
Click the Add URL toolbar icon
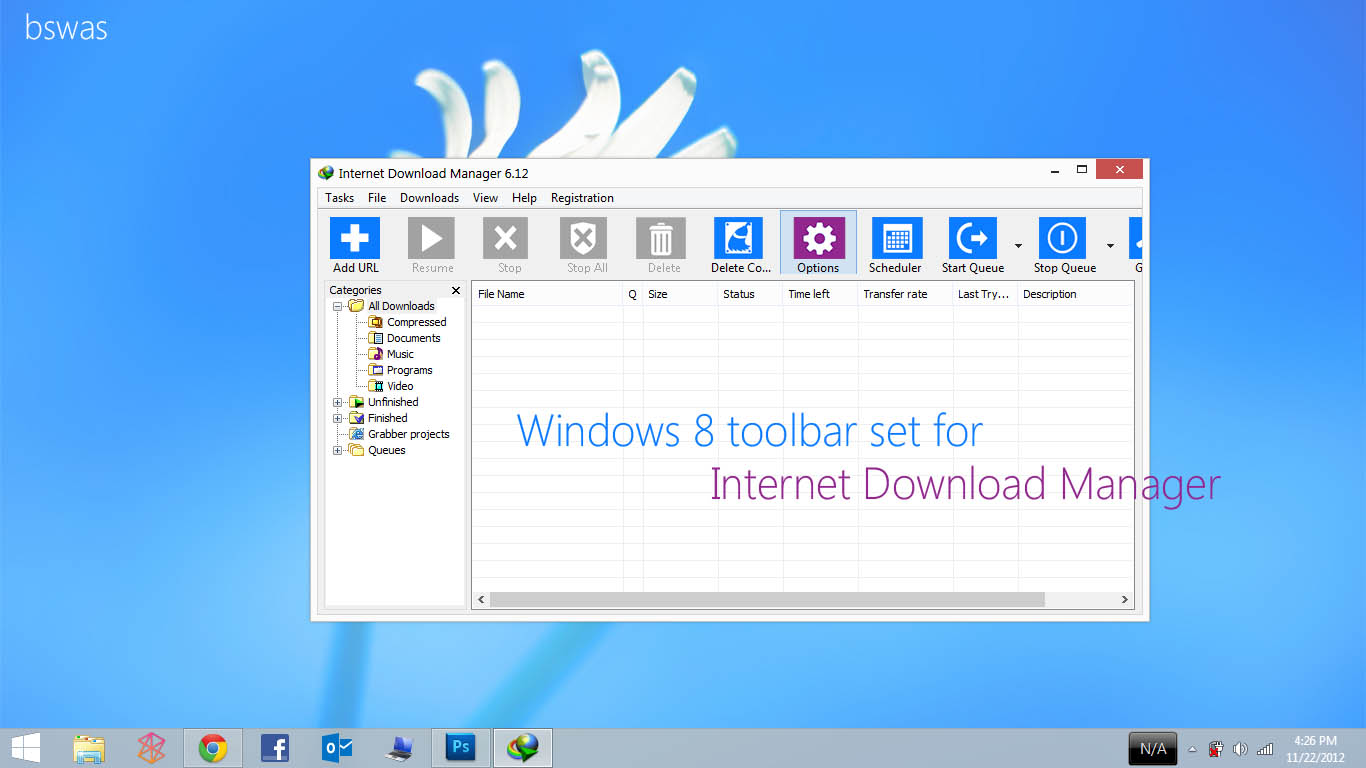coord(355,240)
